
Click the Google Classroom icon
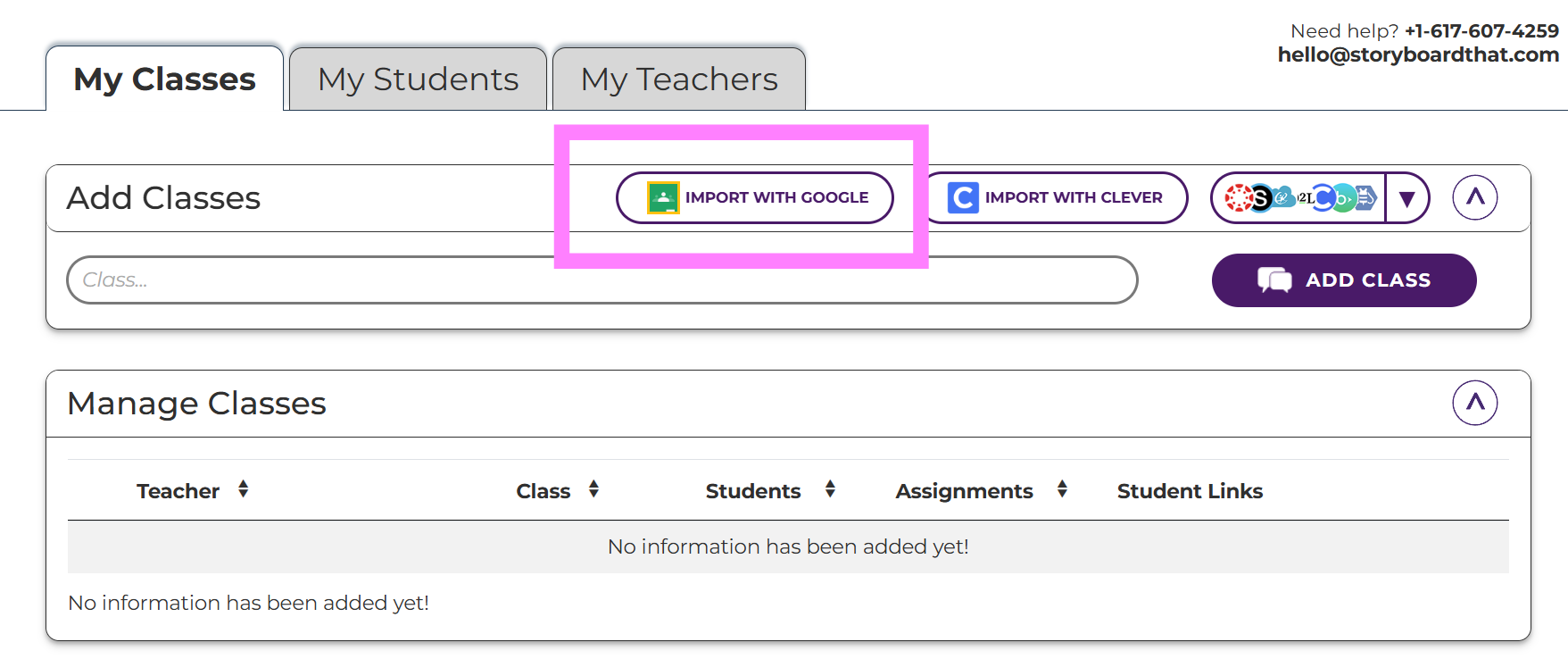click(663, 197)
